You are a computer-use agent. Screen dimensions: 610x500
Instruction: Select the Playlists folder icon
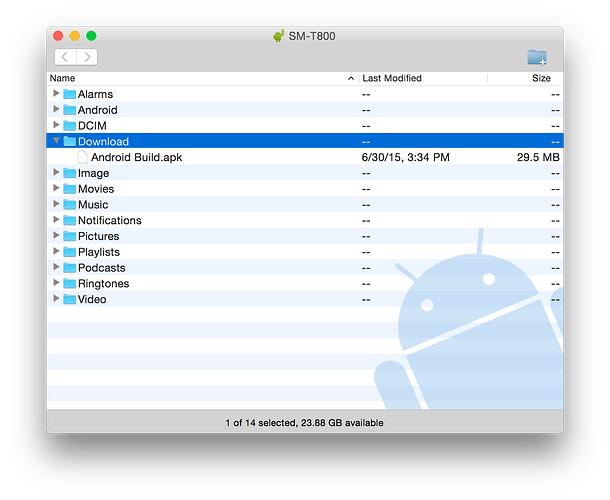click(70, 252)
